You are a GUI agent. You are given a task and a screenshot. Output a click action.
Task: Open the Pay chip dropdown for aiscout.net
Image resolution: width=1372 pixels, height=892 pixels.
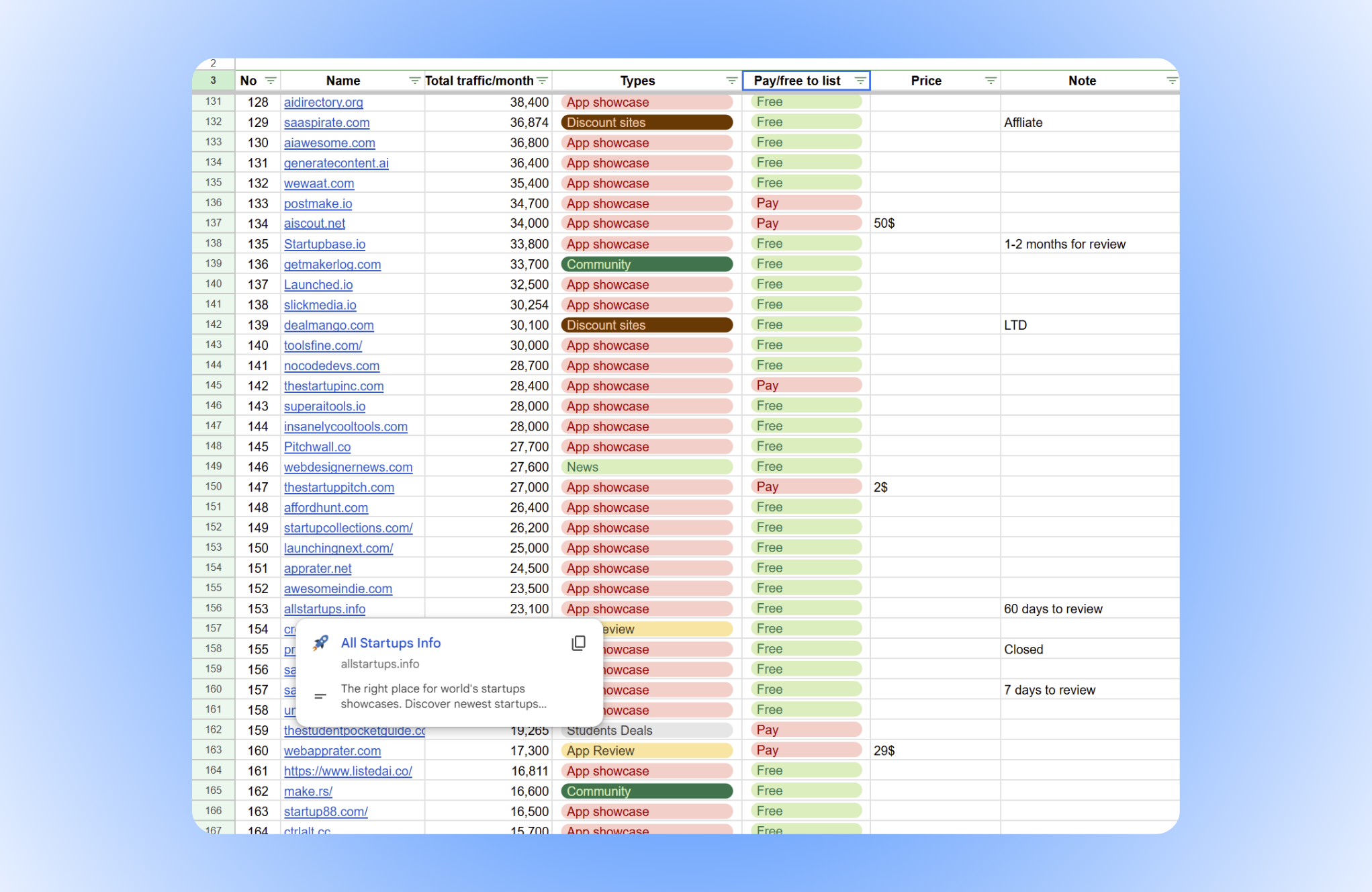pyautogui.click(x=805, y=223)
